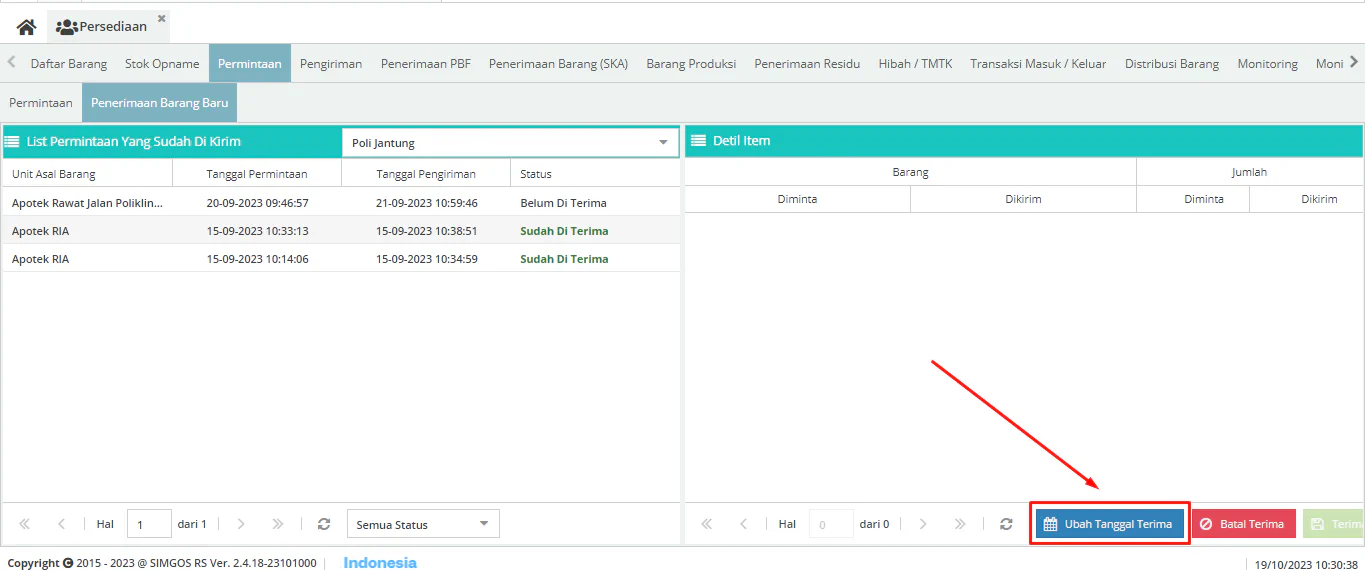Image resolution: width=1365 pixels, height=571 pixels.
Task: Select the Permintaan sub-tab
Action: pos(41,103)
